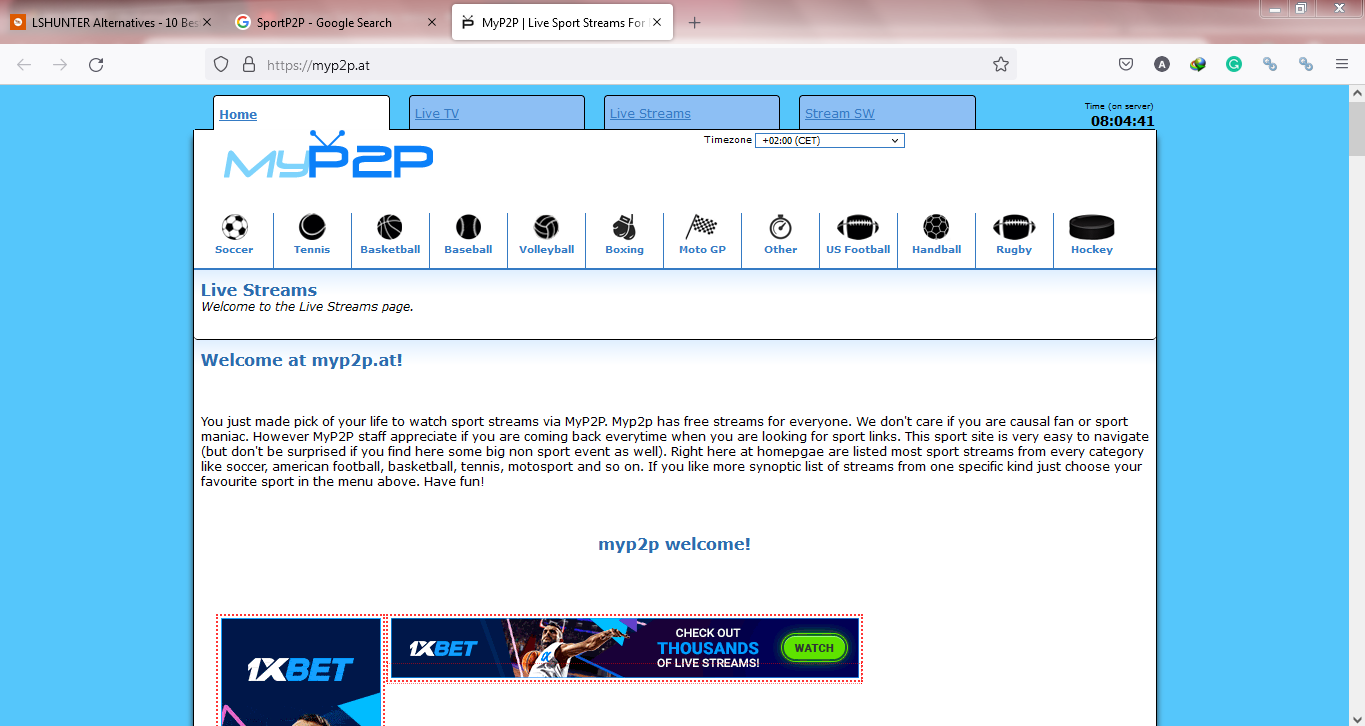
Task: Click the Soccer text link
Action: coord(234,250)
